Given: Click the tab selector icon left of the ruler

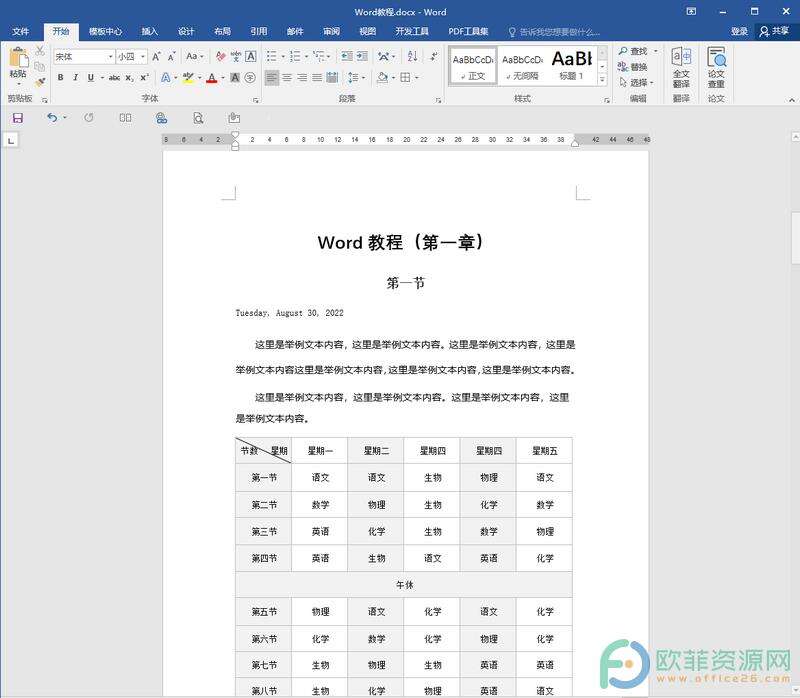Looking at the screenshot, I should point(11,140).
